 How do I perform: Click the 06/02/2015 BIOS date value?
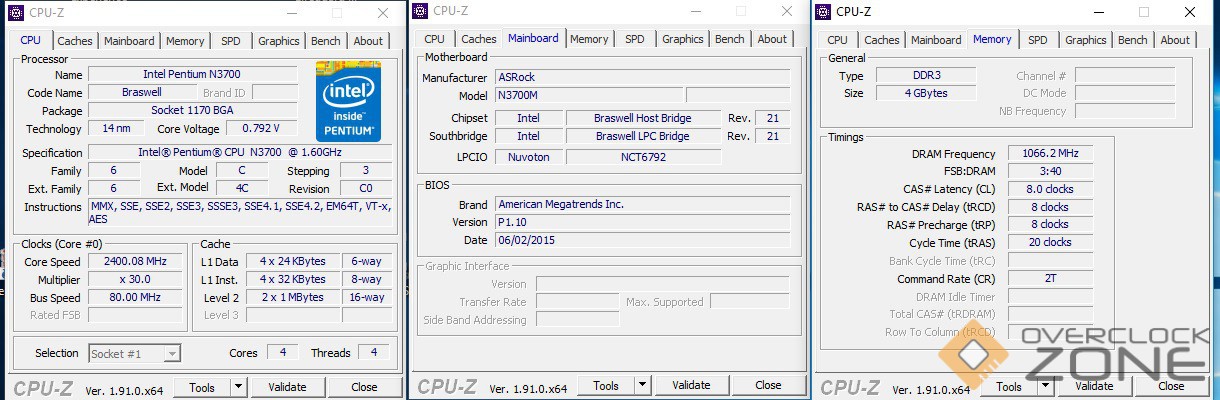[x=642, y=240]
